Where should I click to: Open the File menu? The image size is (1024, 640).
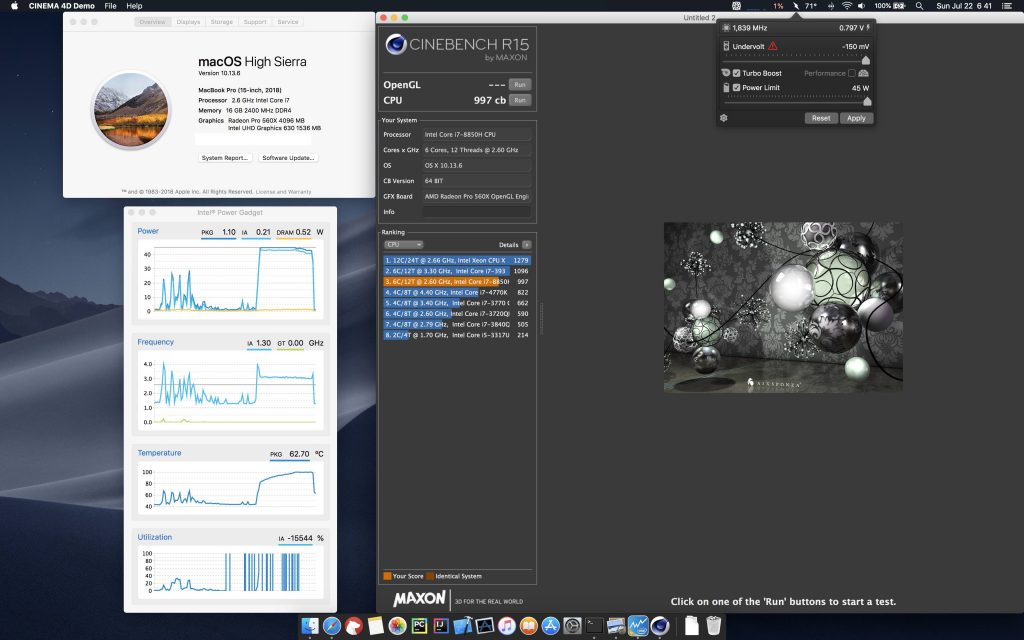click(110, 6)
